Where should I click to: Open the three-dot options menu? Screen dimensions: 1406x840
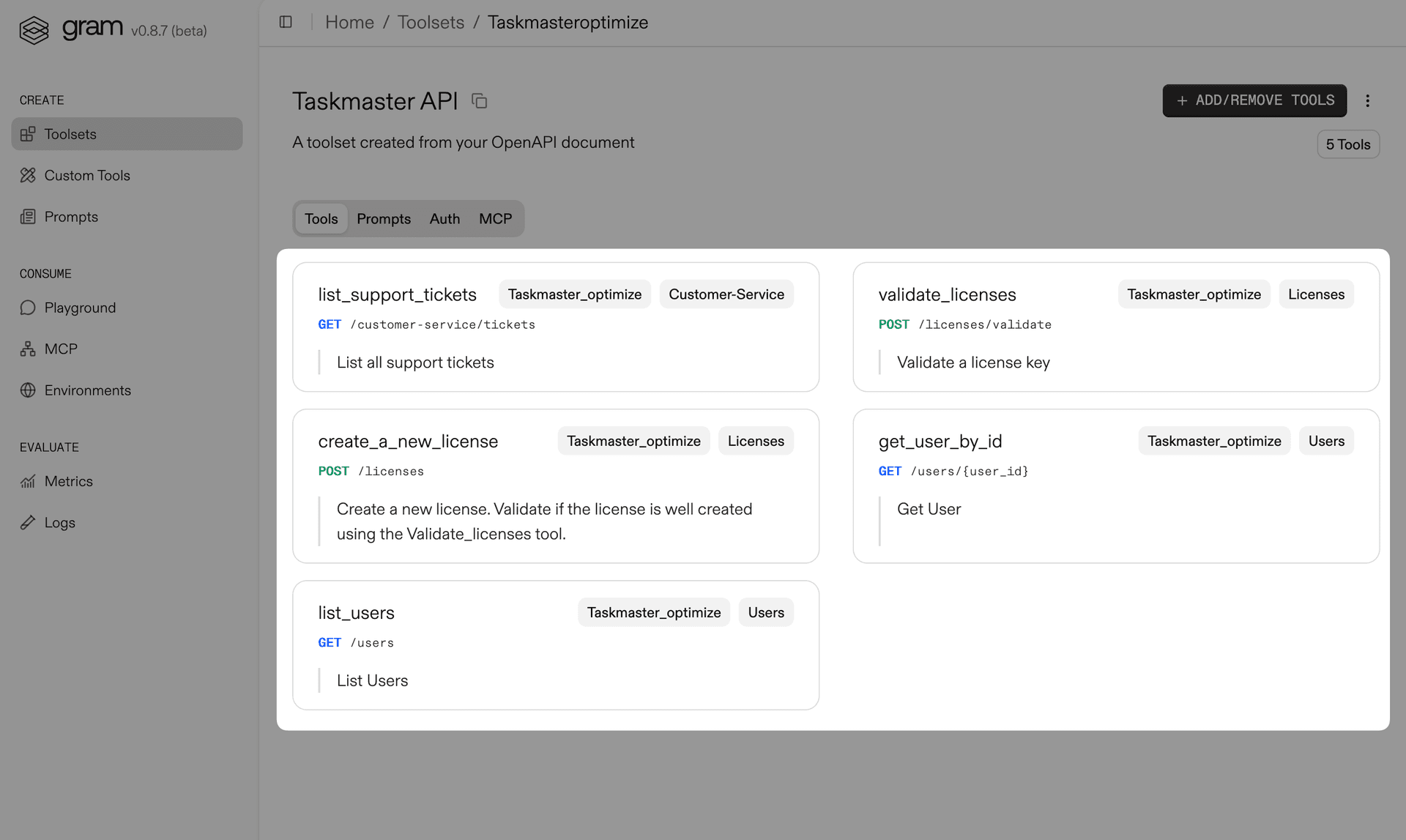(1367, 101)
